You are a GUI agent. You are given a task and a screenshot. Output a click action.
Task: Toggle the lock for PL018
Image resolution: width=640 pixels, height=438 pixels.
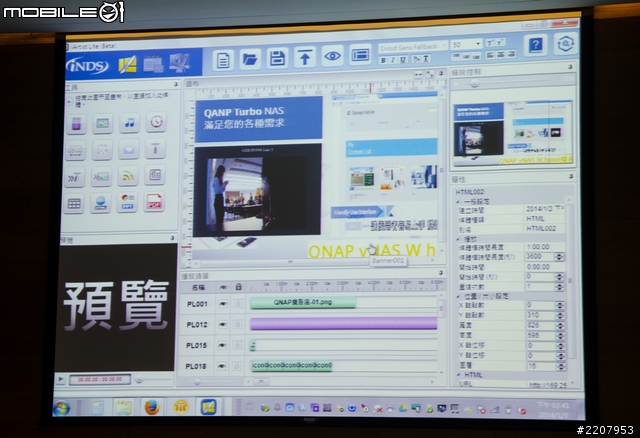[x=236, y=366]
